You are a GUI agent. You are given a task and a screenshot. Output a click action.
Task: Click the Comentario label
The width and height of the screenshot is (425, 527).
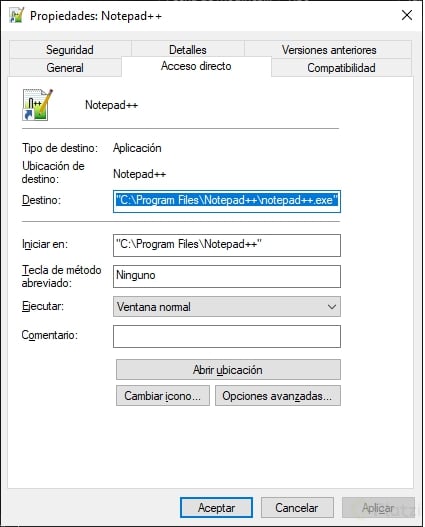point(49,335)
